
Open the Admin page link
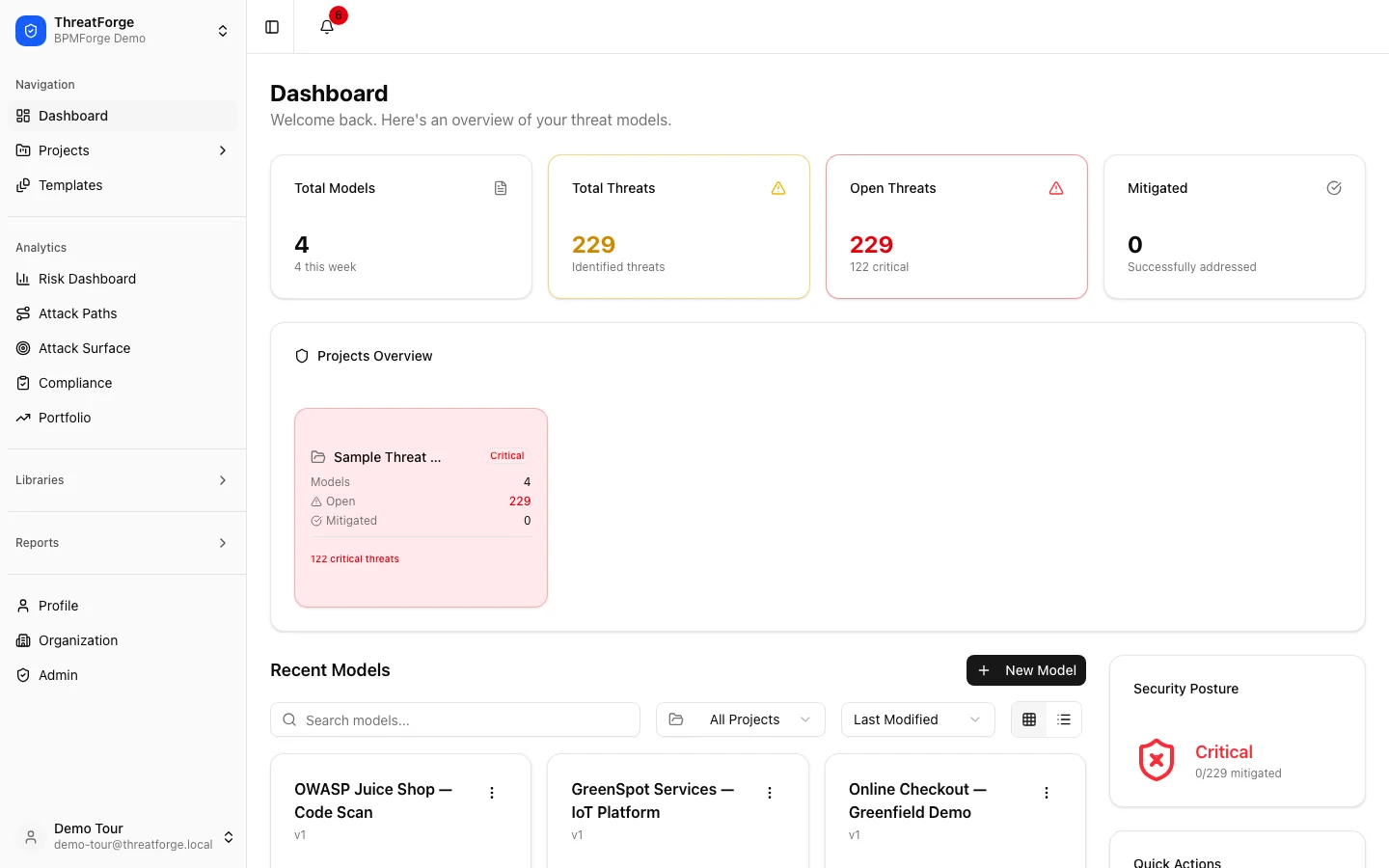click(x=123, y=675)
